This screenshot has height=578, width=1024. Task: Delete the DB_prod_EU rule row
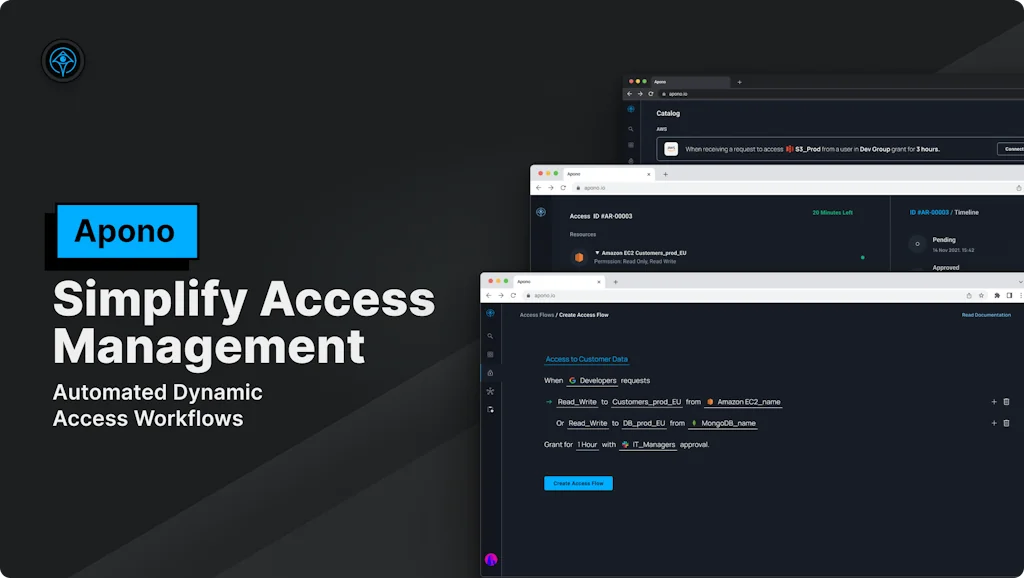coord(1006,423)
